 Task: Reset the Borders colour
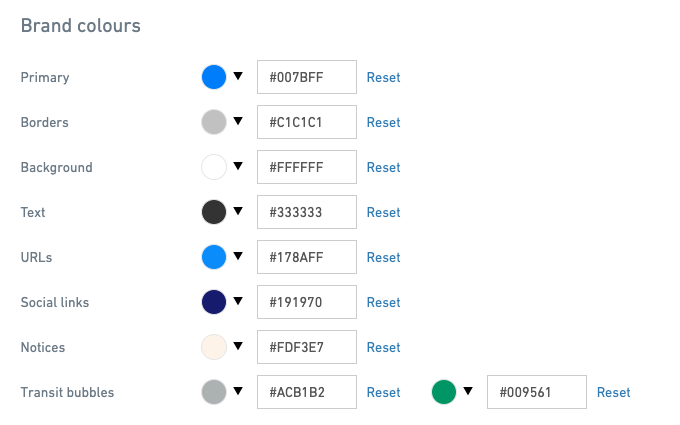pos(383,122)
